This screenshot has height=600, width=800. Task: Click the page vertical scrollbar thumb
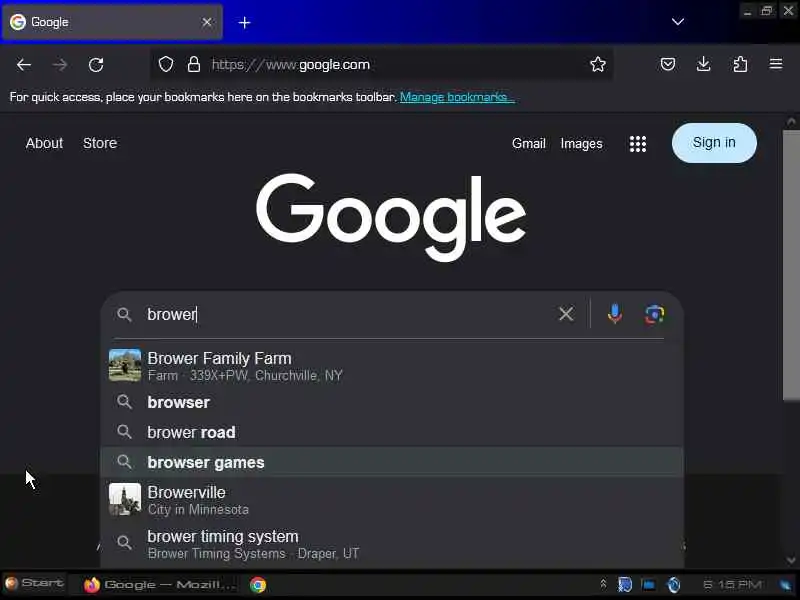click(x=791, y=265)
